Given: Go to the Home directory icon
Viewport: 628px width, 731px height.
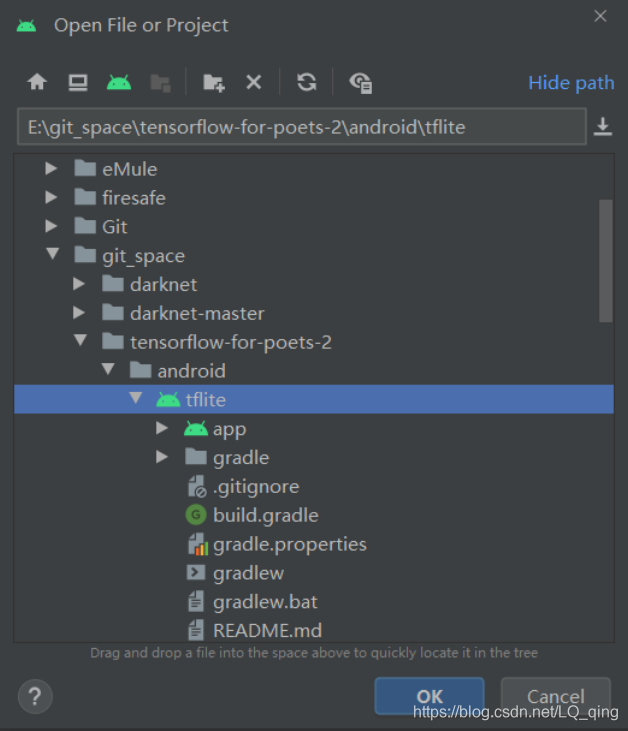Looking at the screenshot, I should 37,82.
